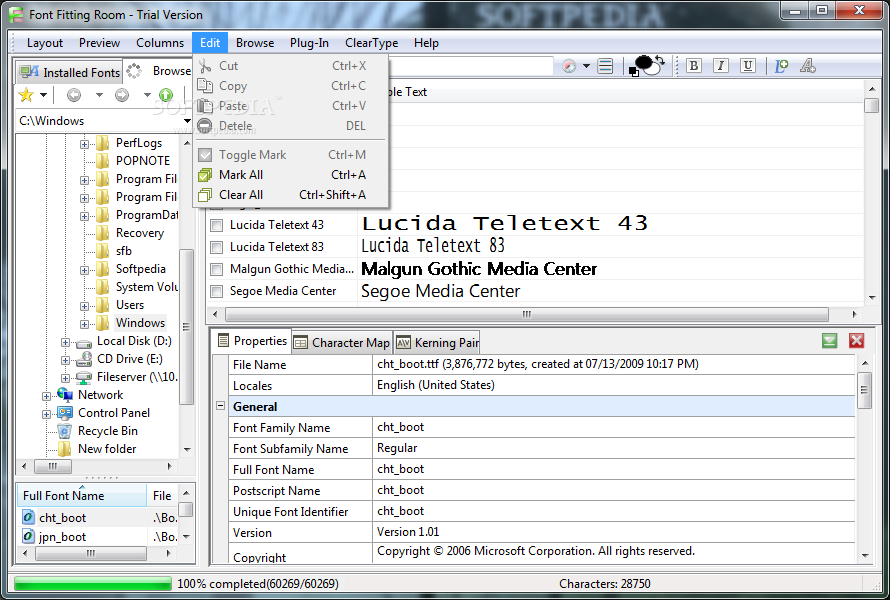Open the font size gauge dropdown arrow
890x600 pixels.
(586, 66)
